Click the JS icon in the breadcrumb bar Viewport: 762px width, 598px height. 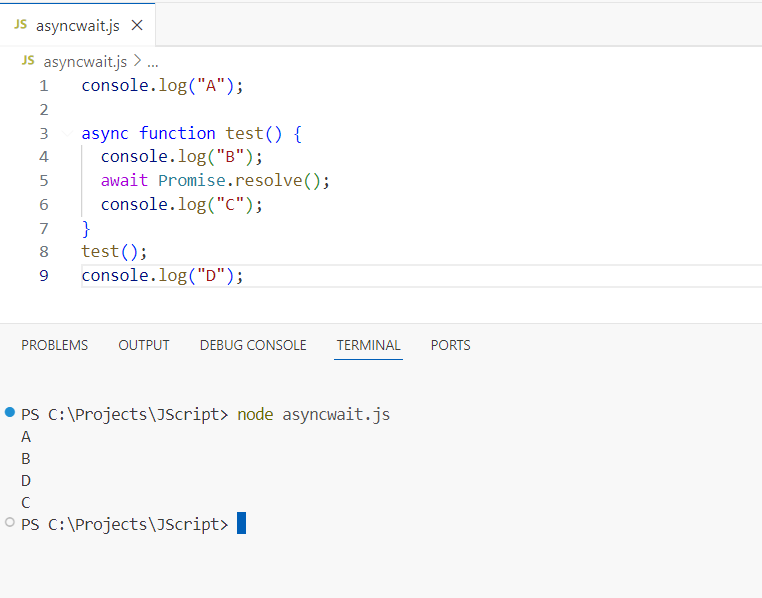pos(28,61)
